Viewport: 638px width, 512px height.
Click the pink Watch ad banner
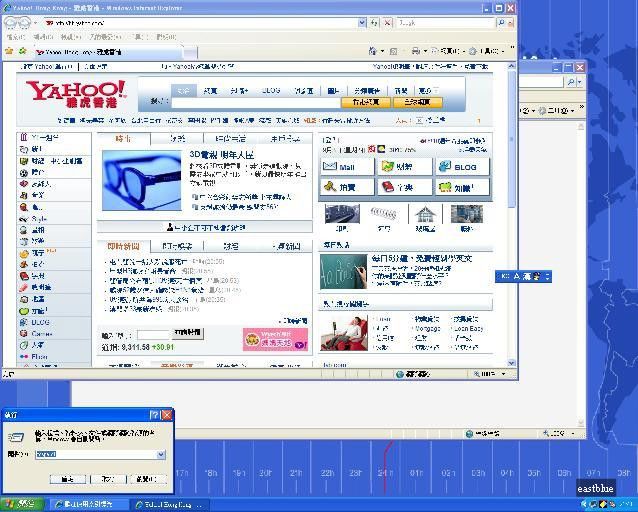(275, 340)
